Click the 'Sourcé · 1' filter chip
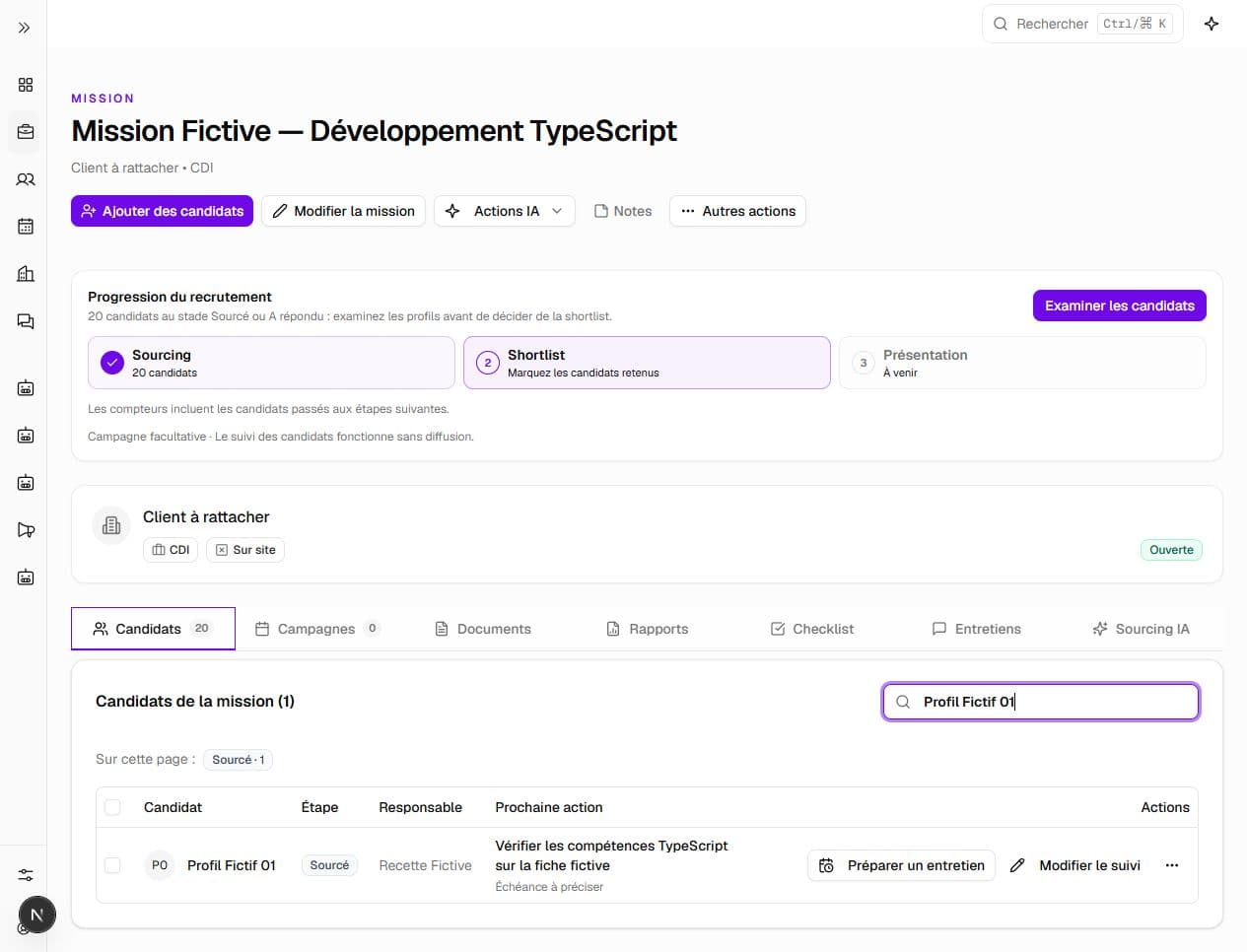Image resolution: width=1247 pixels, height=952 pixels. [x=238, y=760]
